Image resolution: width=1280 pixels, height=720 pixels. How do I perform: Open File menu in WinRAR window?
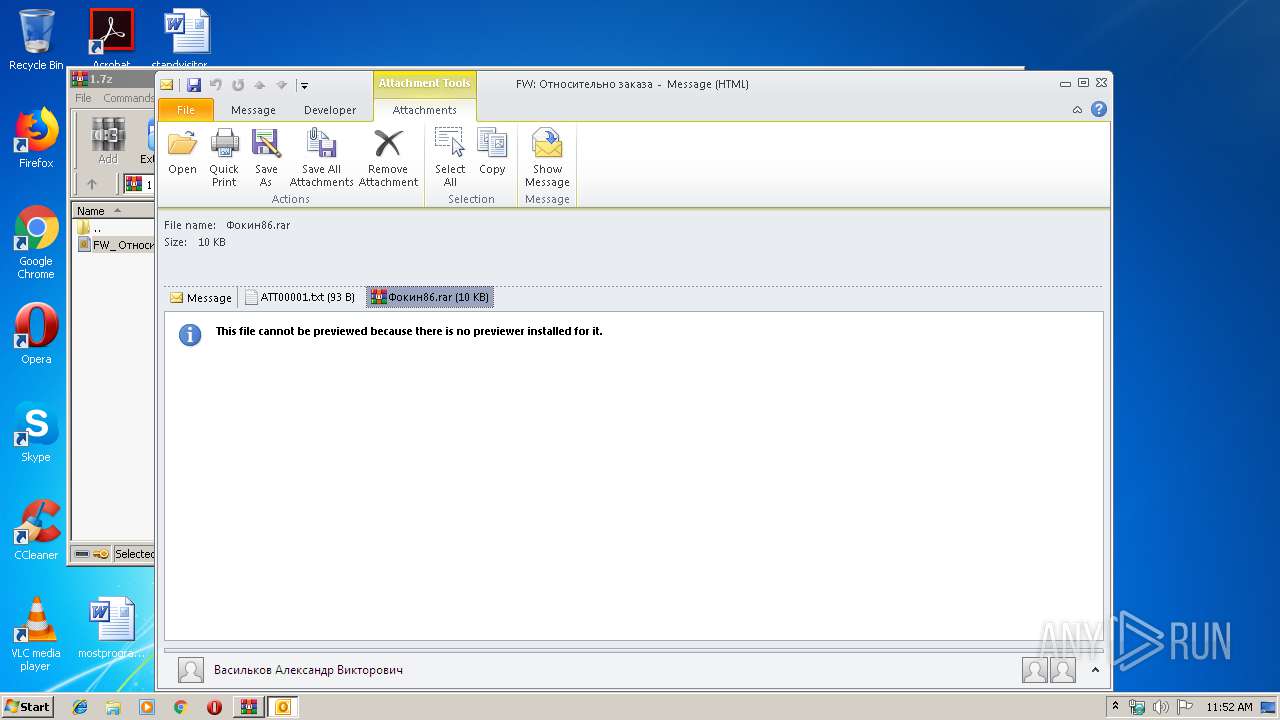(x=83, y=98)
